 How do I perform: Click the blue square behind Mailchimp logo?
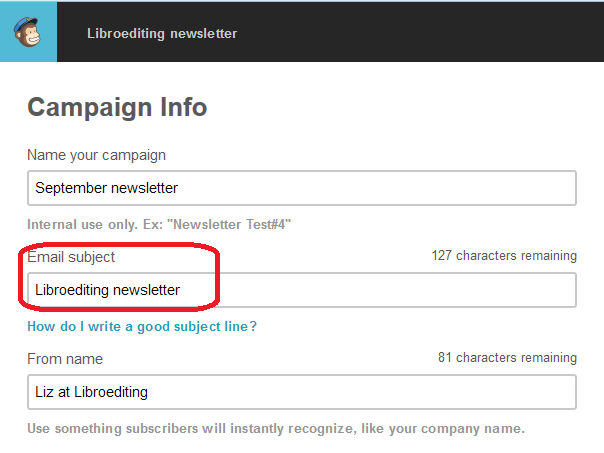(8, 52)
